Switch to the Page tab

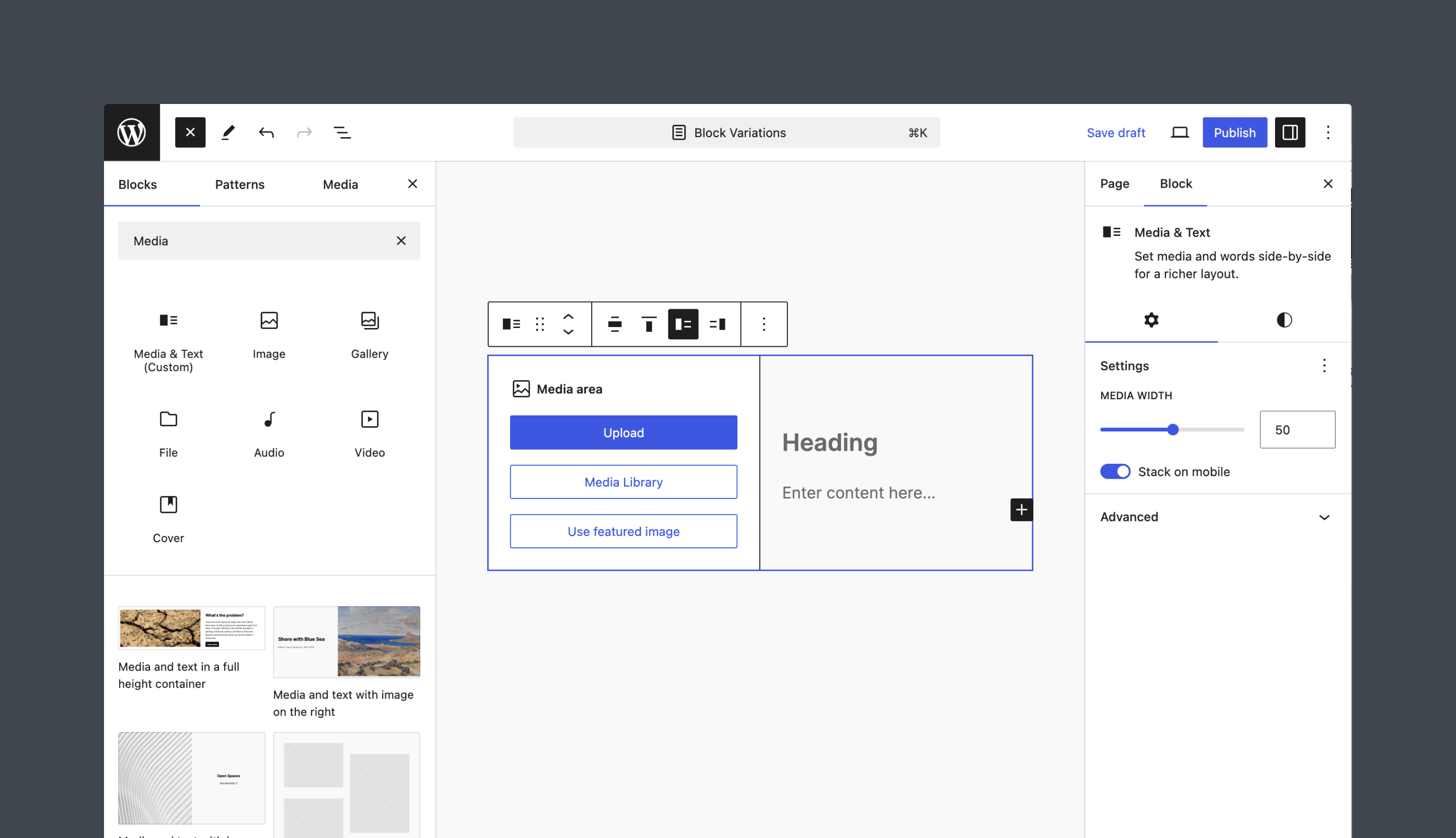[x=1114, y=184]
